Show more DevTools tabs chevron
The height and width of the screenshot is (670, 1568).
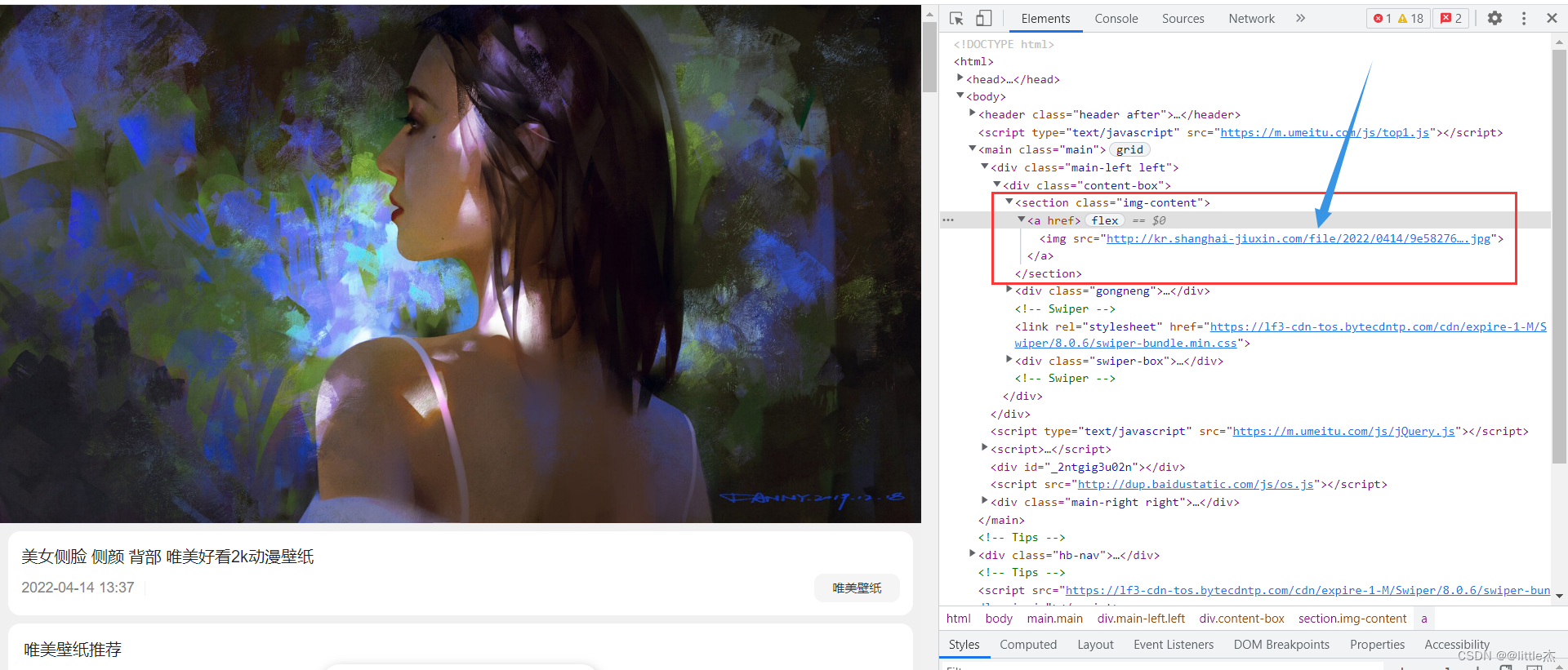click(x=1300, y=18)
